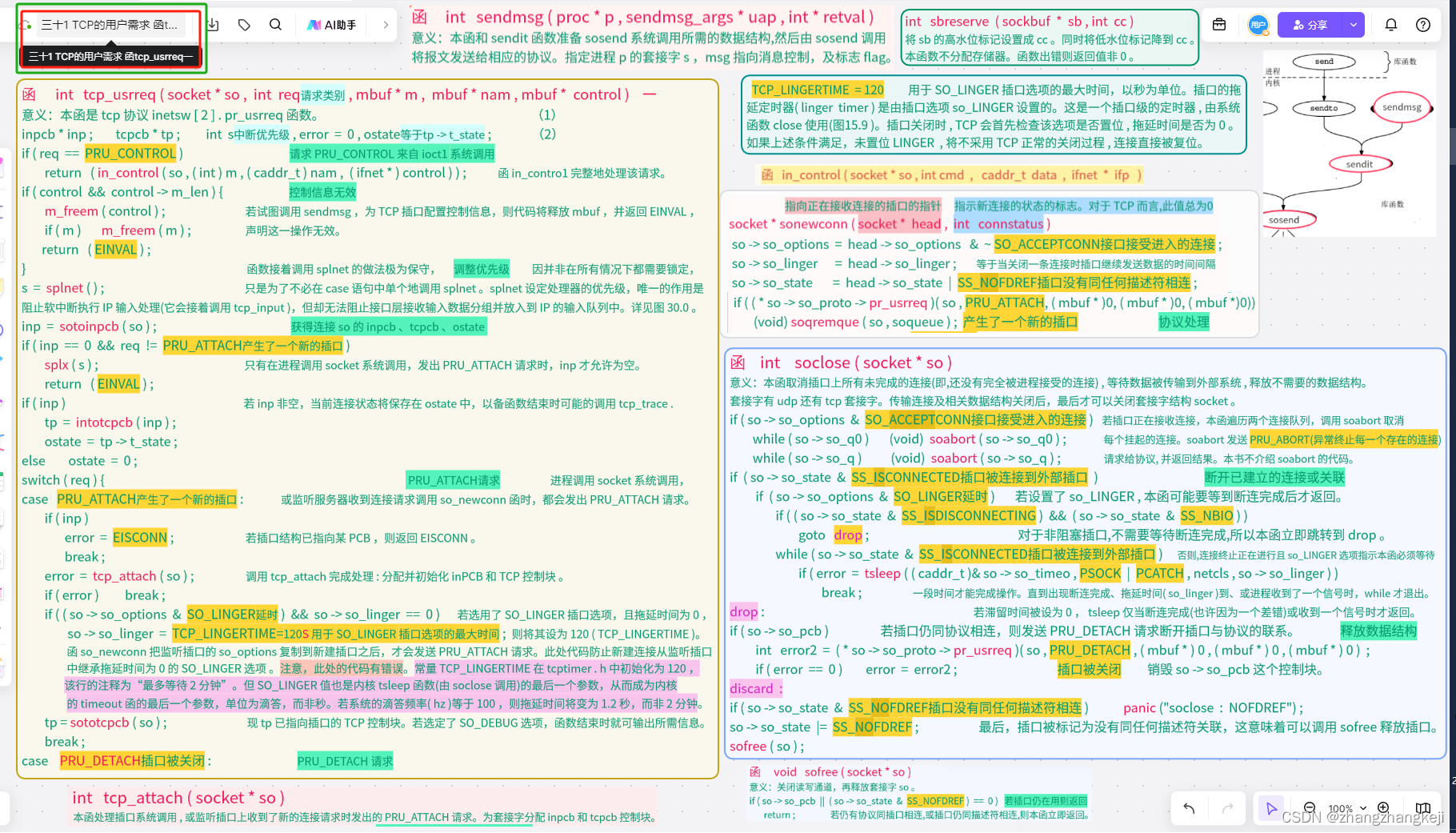
Task: Click the green '释放数据结构' annotation
Action: [x=1378, y=631]
